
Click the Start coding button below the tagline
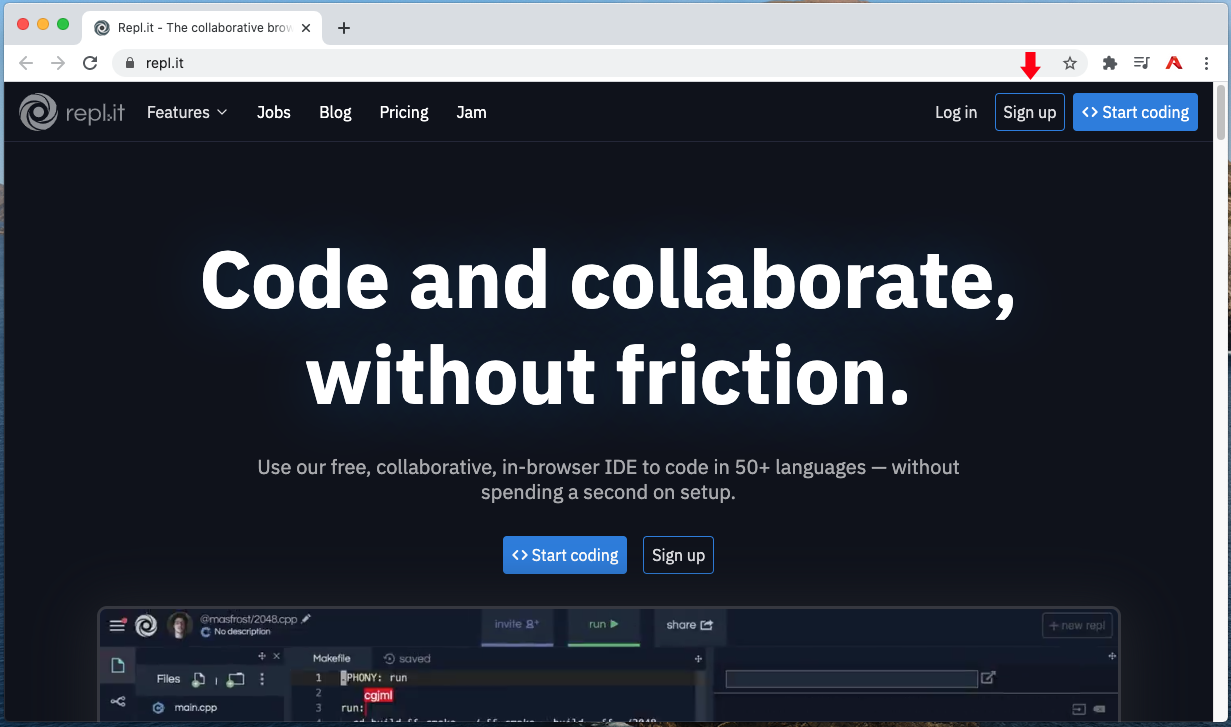click(565, 555)
